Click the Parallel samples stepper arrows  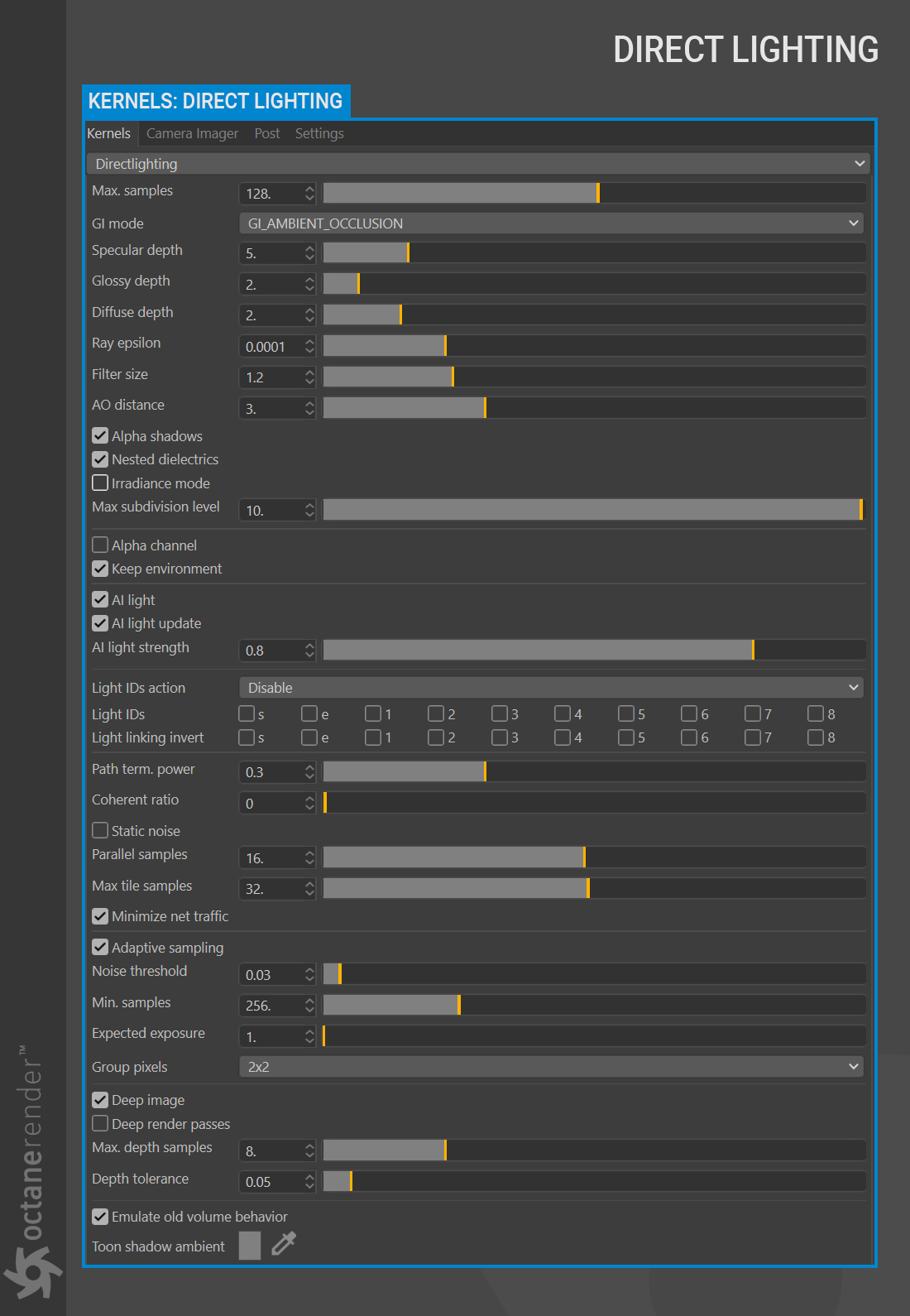(309, 857)
